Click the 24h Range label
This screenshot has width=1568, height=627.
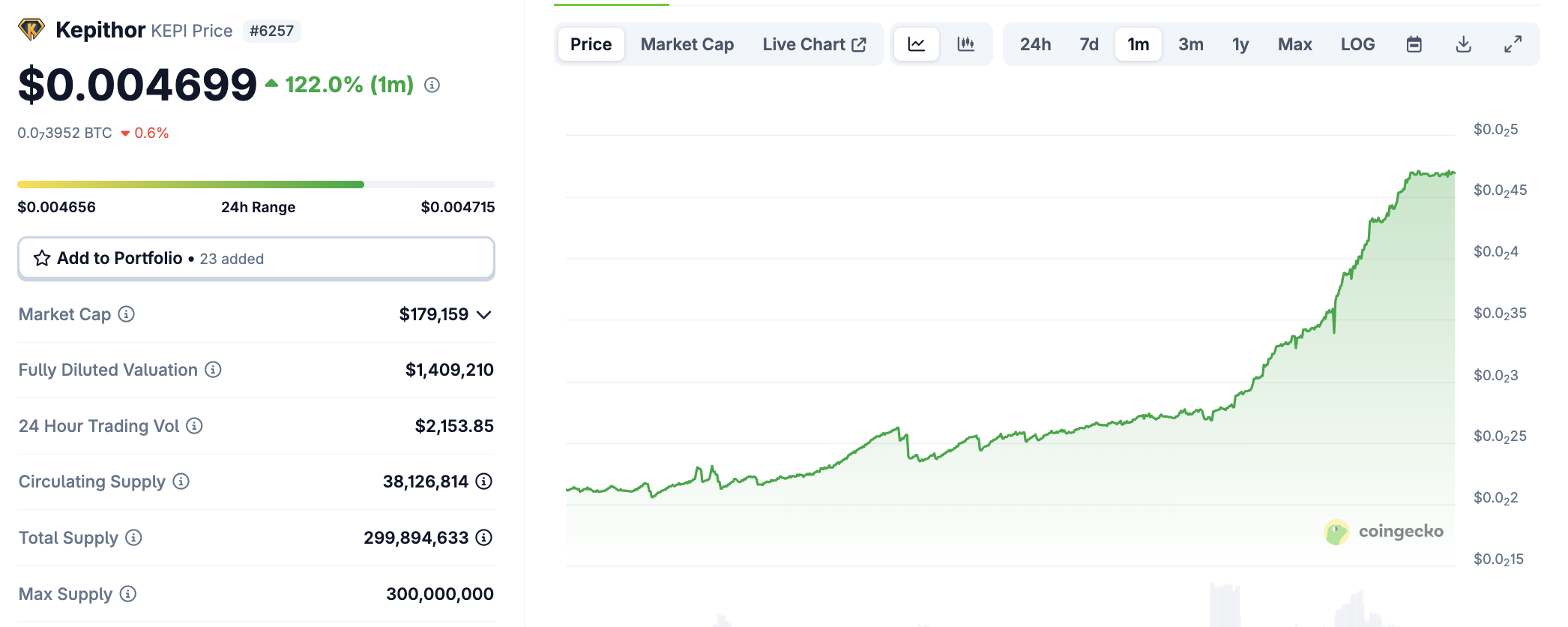[x=259, y=207]
